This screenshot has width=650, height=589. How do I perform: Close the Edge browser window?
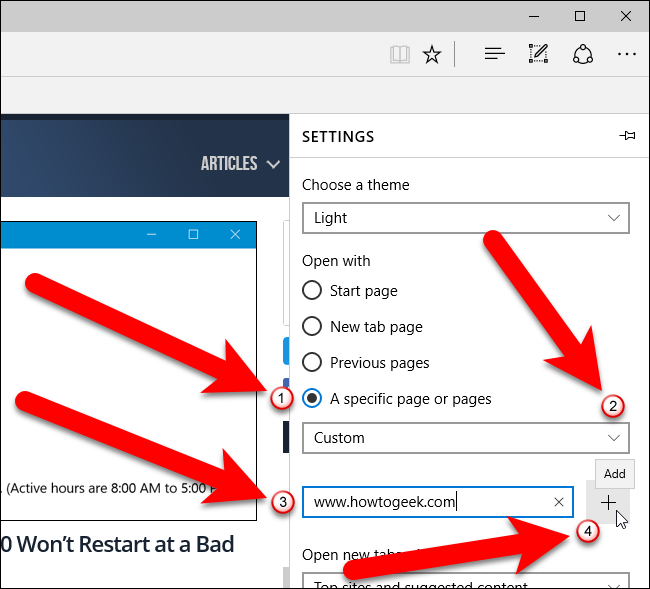pyautogui.click(x=626, y=17)
